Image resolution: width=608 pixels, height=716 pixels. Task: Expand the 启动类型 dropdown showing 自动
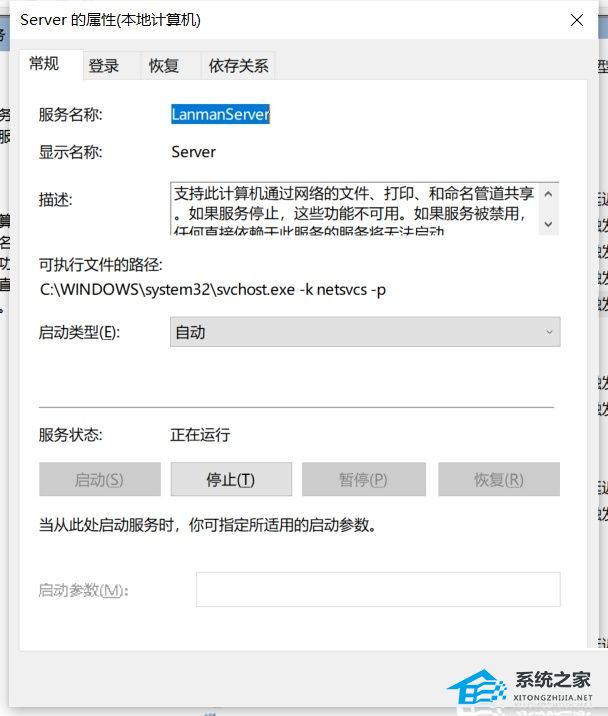click(365, 332)
